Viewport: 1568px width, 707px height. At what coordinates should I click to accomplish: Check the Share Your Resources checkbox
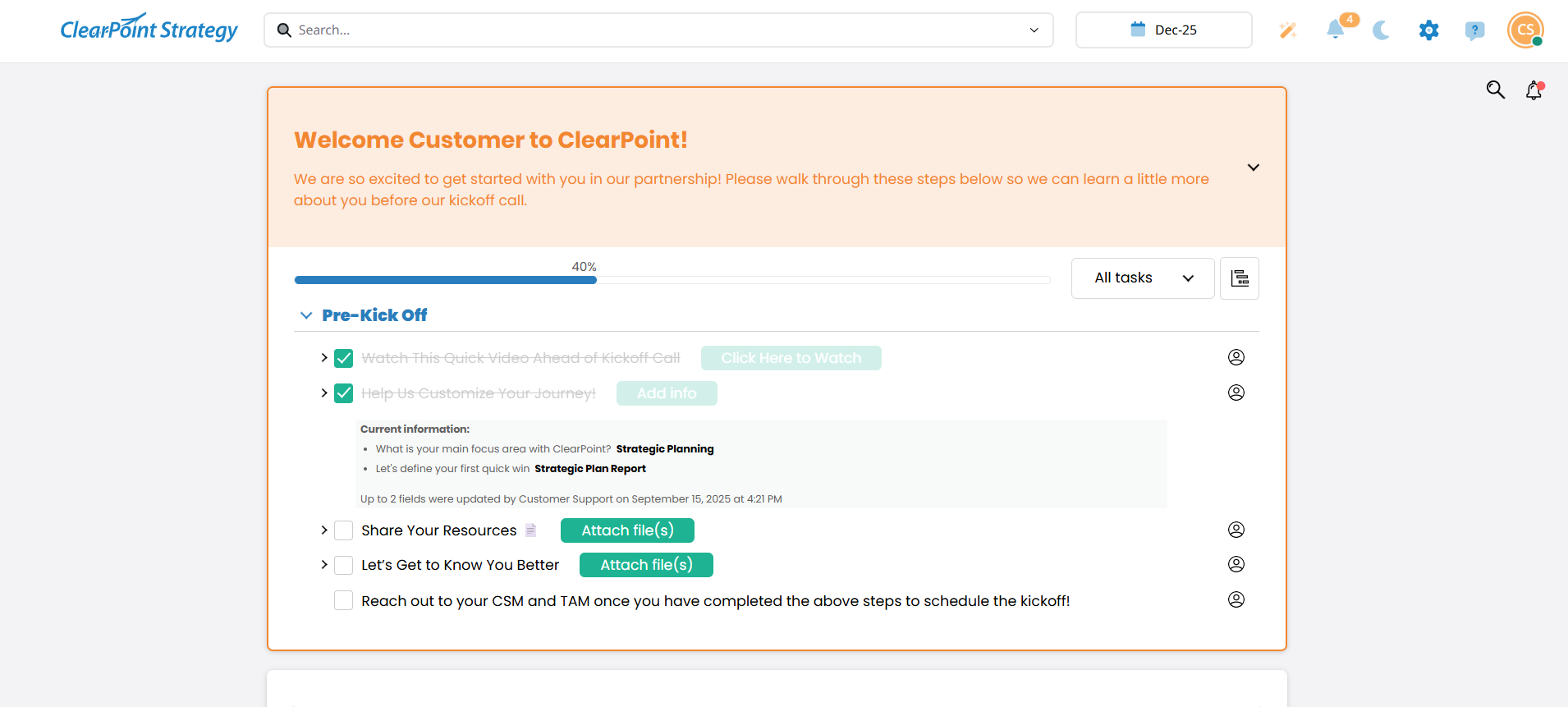pos(344,530)
